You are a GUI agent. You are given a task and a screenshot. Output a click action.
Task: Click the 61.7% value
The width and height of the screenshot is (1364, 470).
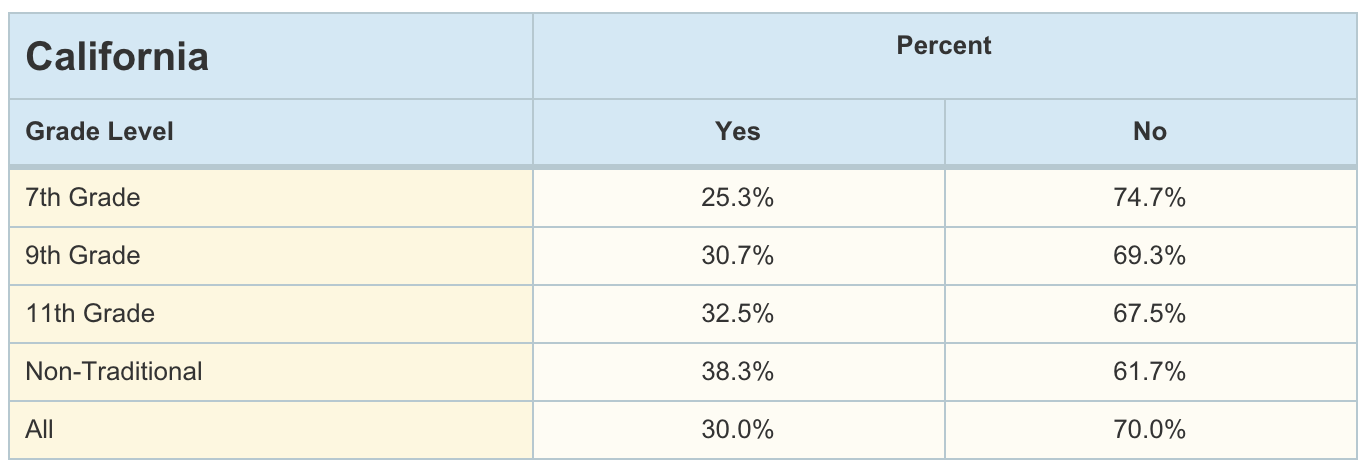1150,372
